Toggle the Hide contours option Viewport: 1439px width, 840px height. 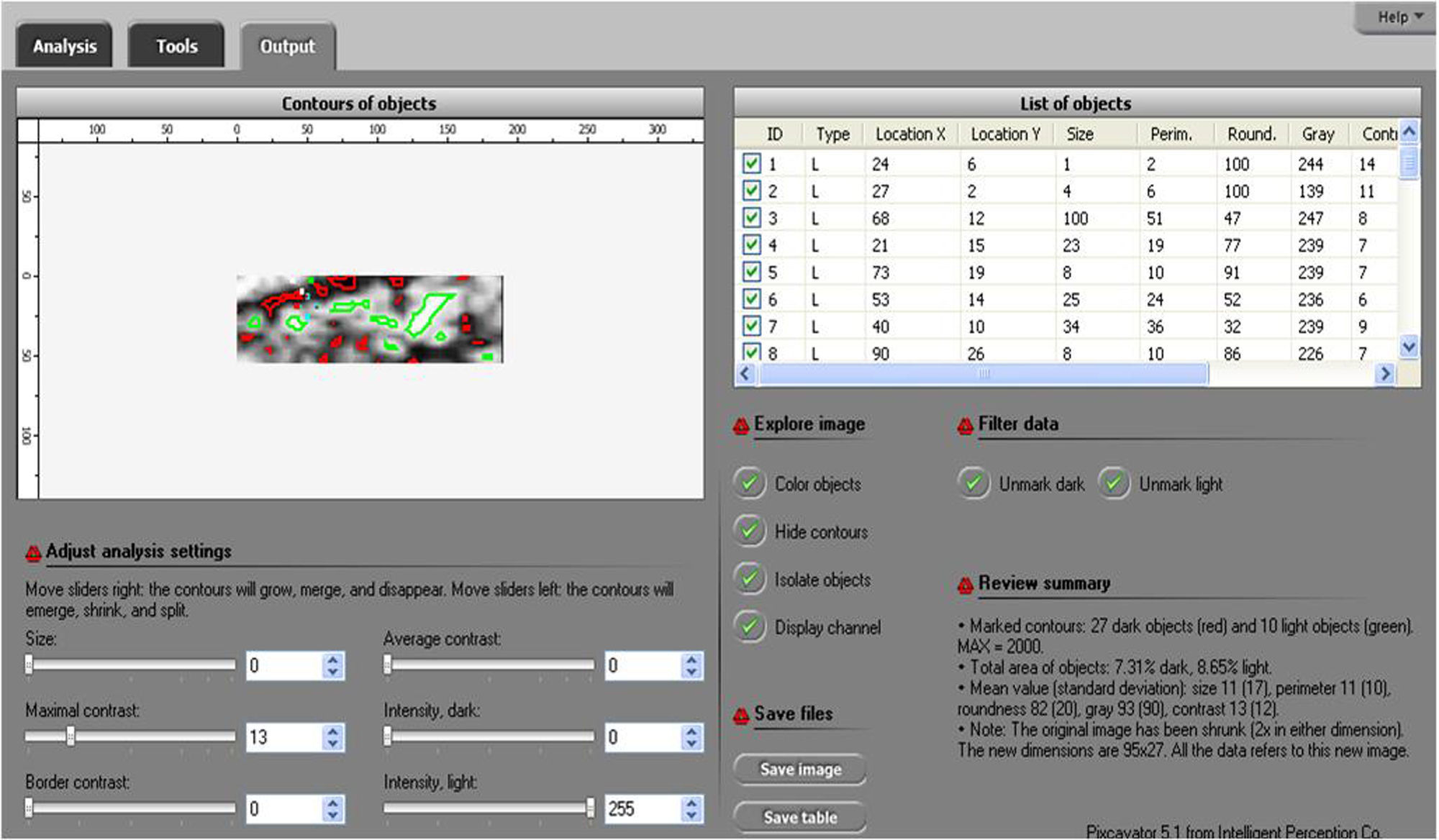pos(750,531)
